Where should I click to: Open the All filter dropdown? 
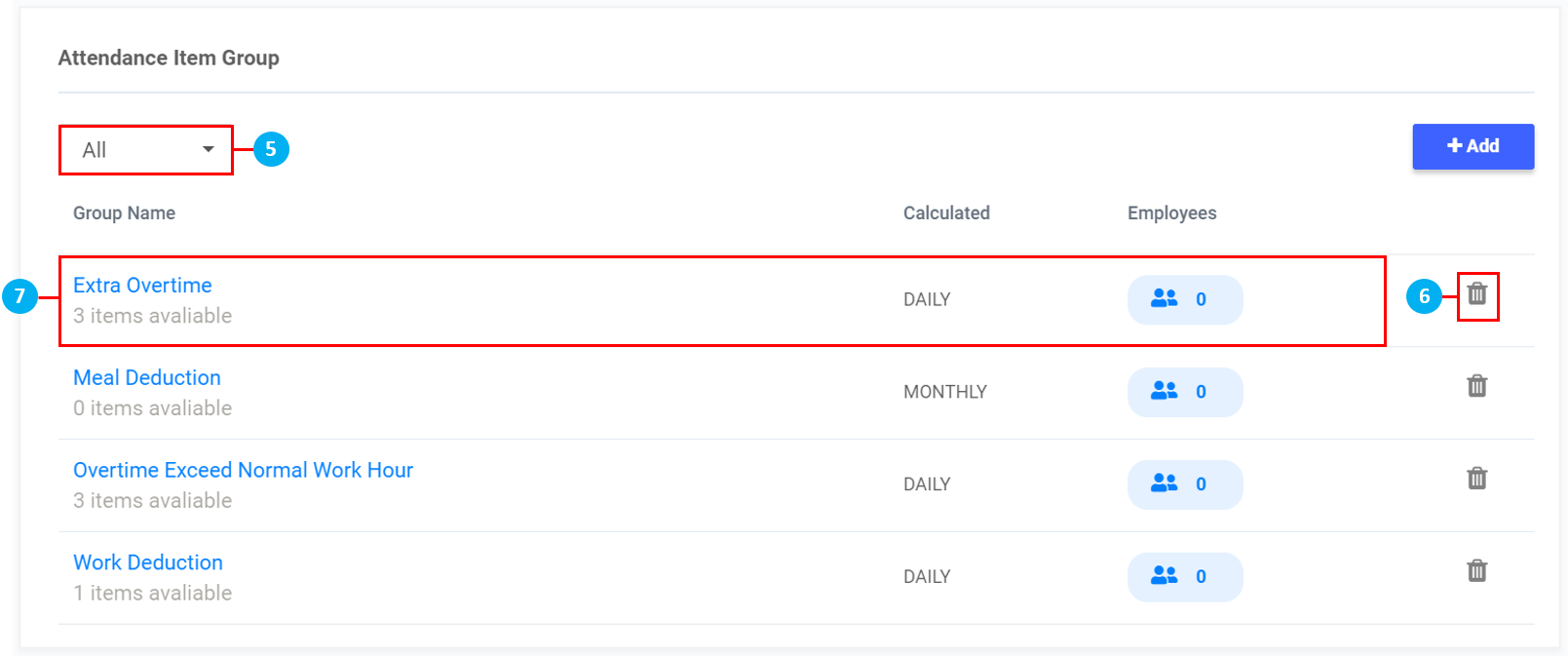point(145,150)
